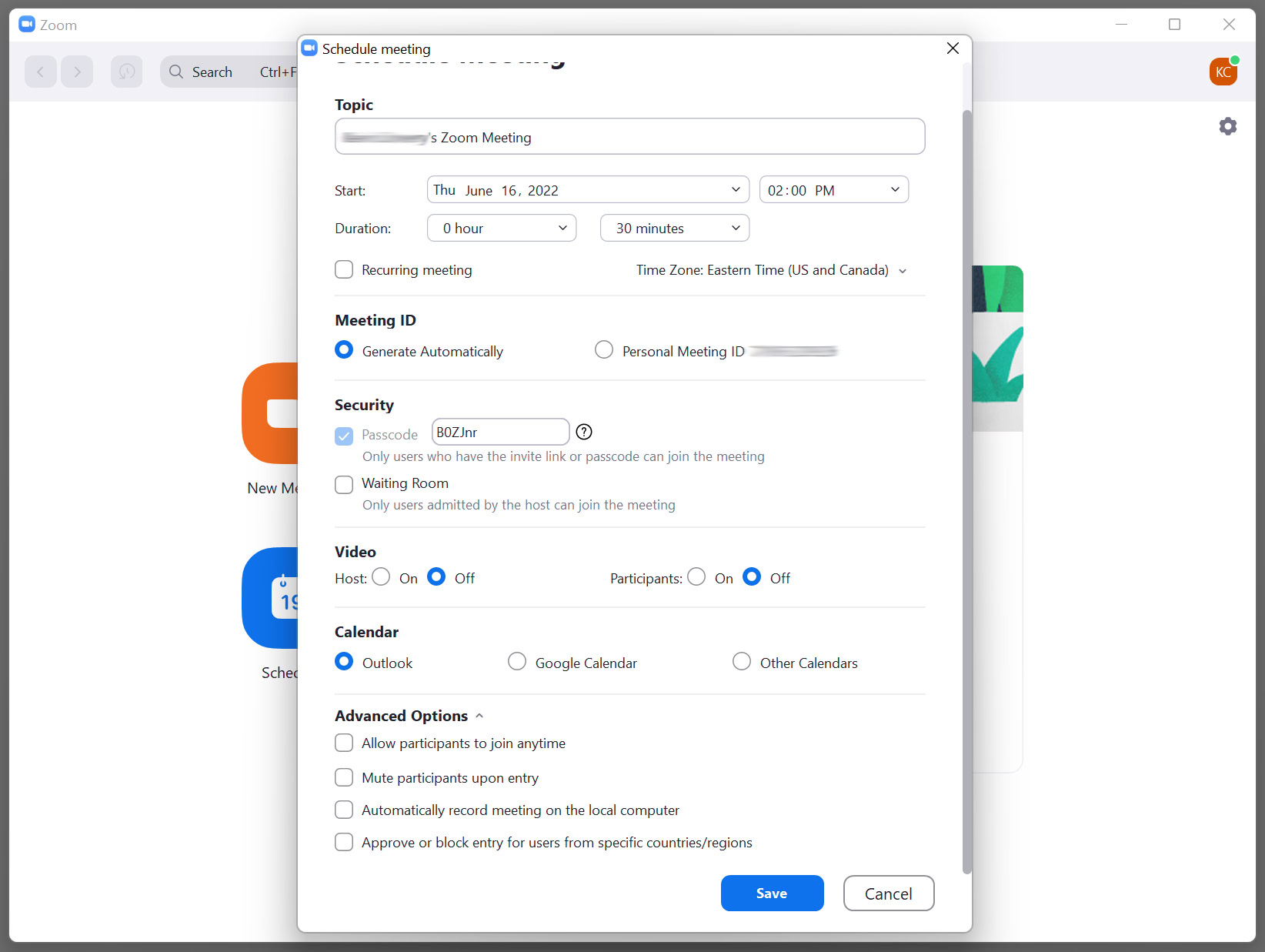The width and height of the screenshot is (1265, 952).
Task: Click the passcode help question mark icon
Action: pyautogui.click(x=584, y=432)
